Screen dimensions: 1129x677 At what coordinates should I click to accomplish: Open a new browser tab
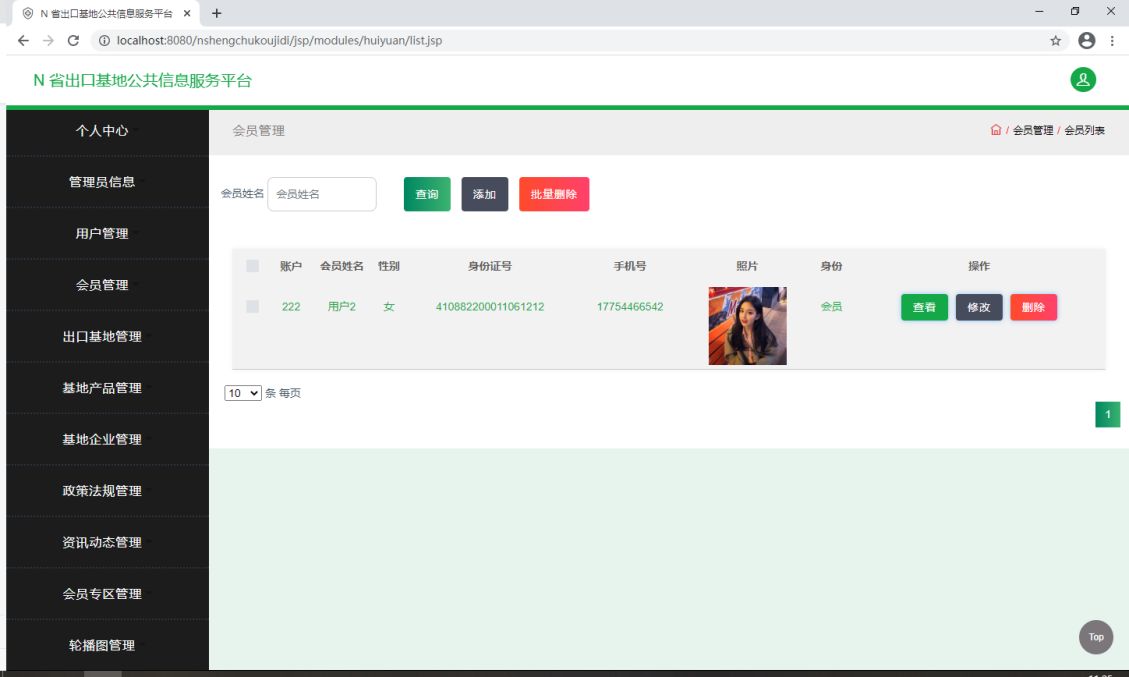(217, 13)
